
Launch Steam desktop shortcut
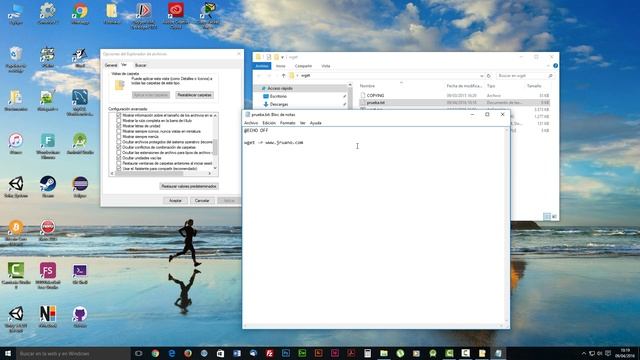tap(48, 187)
